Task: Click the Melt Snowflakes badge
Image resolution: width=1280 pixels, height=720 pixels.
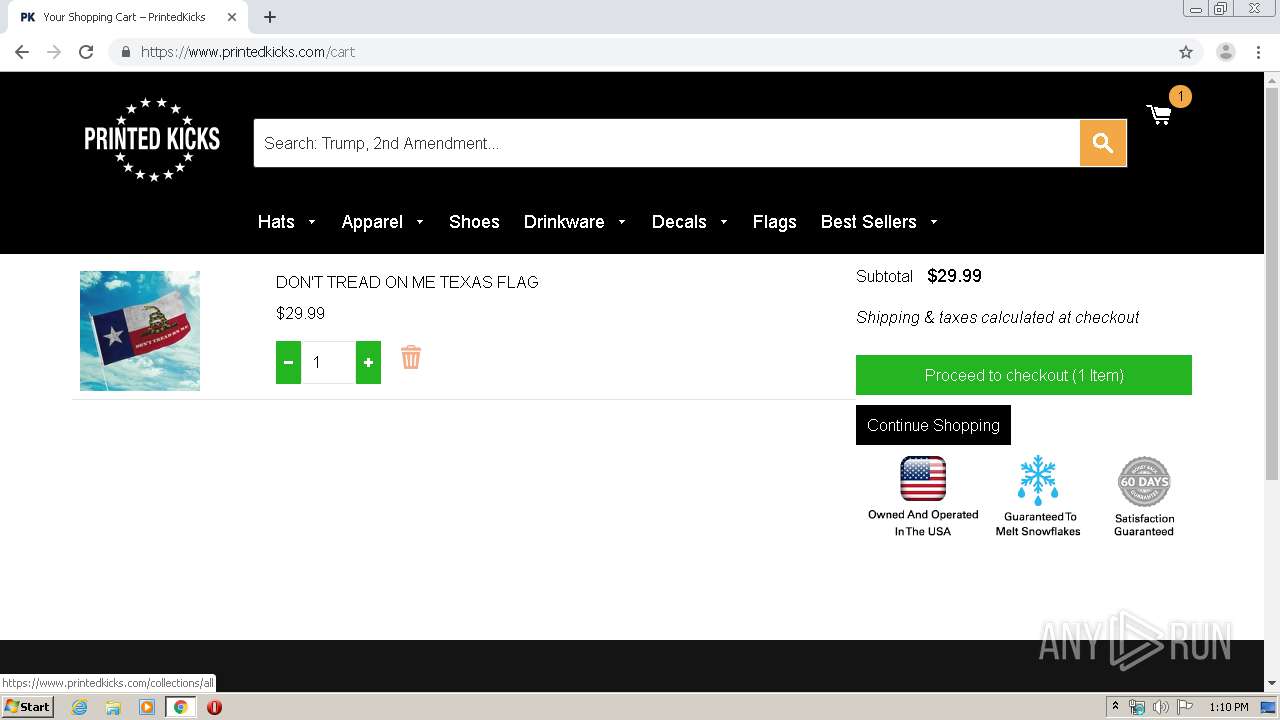Action: (1038, 497)
